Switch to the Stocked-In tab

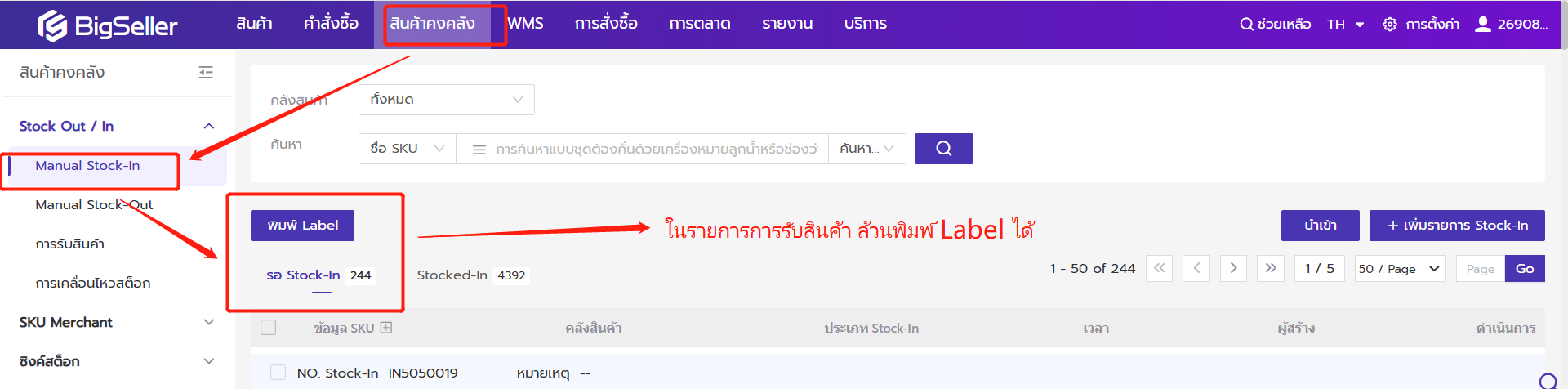point(470,275)
